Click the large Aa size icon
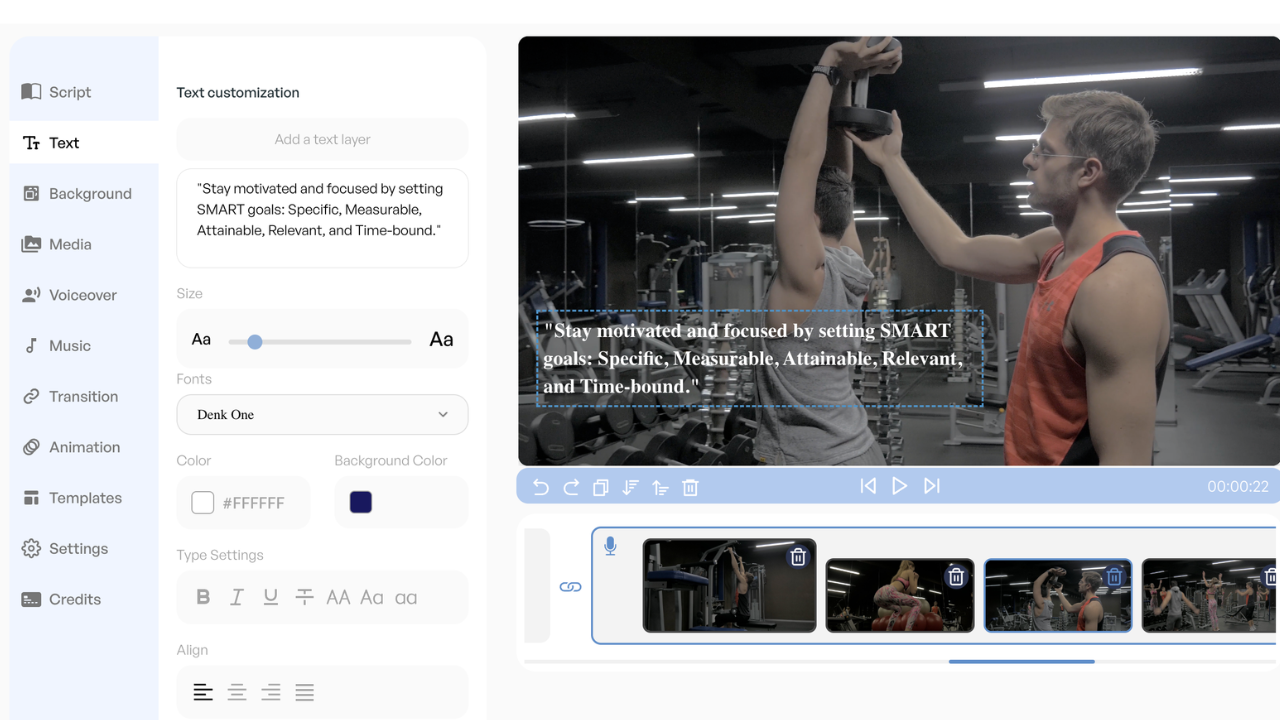1280x720 pixels. 441,340
